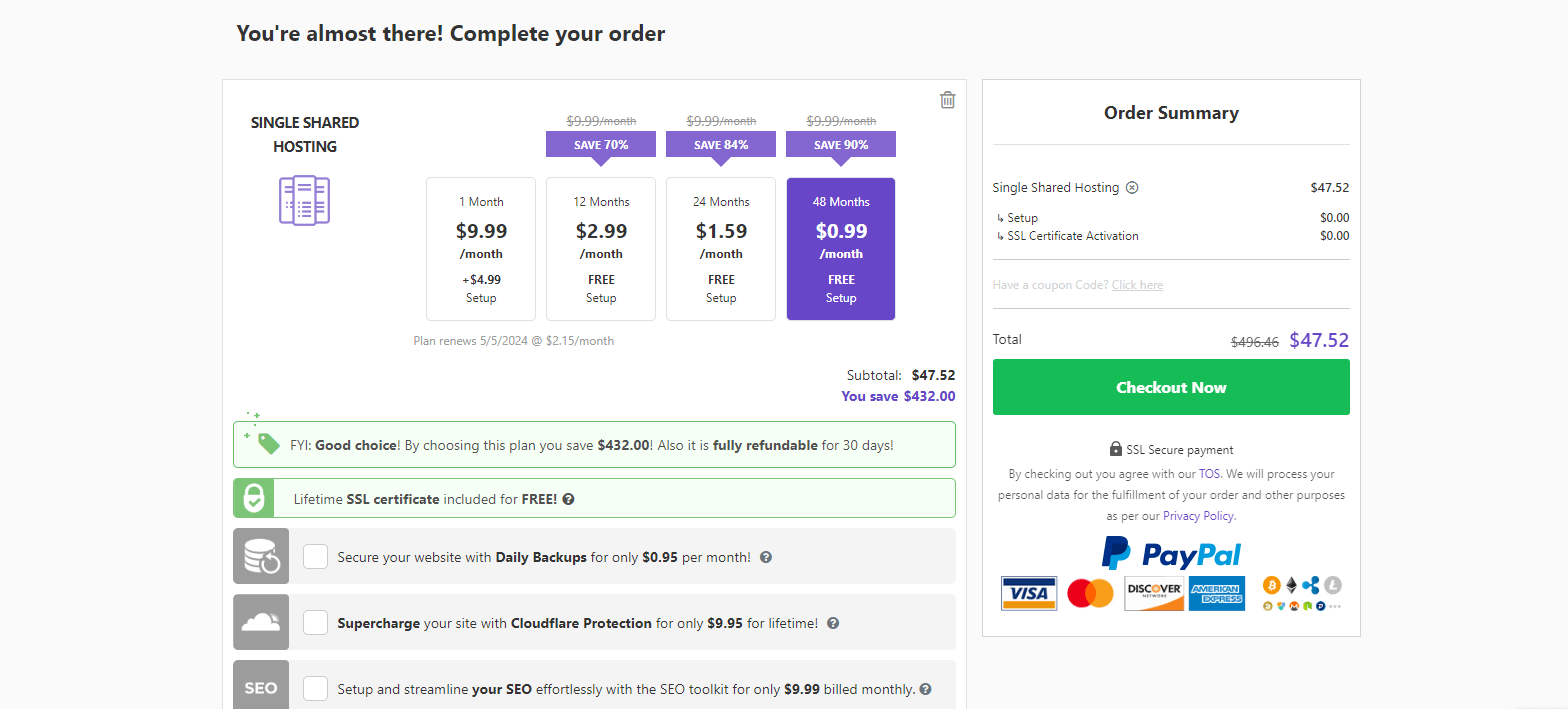Remove Single Shared Hosting via circled x icon
Screen dimensions: 1568x709
click(x=1132, y=187)
